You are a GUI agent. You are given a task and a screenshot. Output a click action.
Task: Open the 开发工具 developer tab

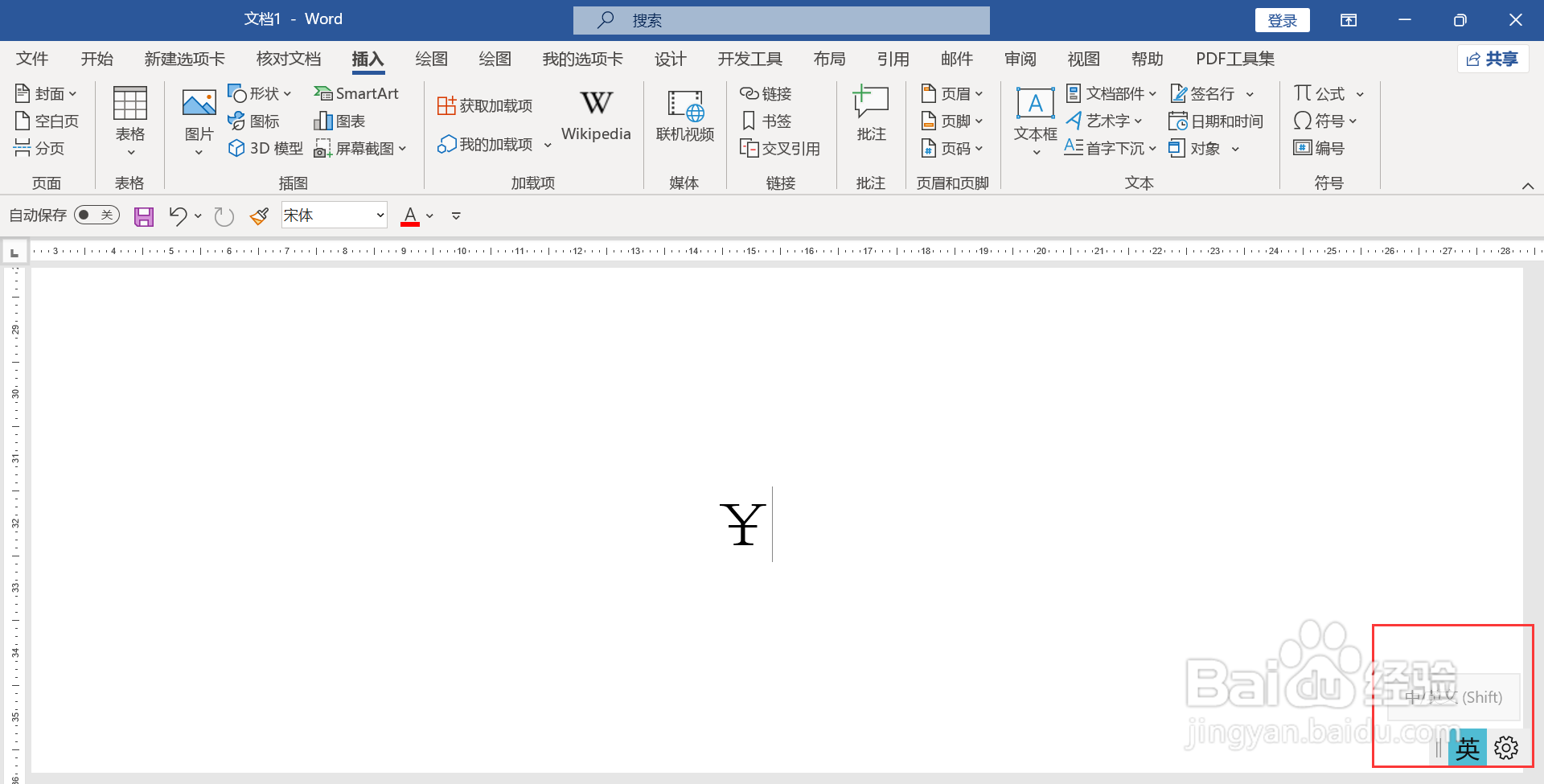[x=749, y=59]
